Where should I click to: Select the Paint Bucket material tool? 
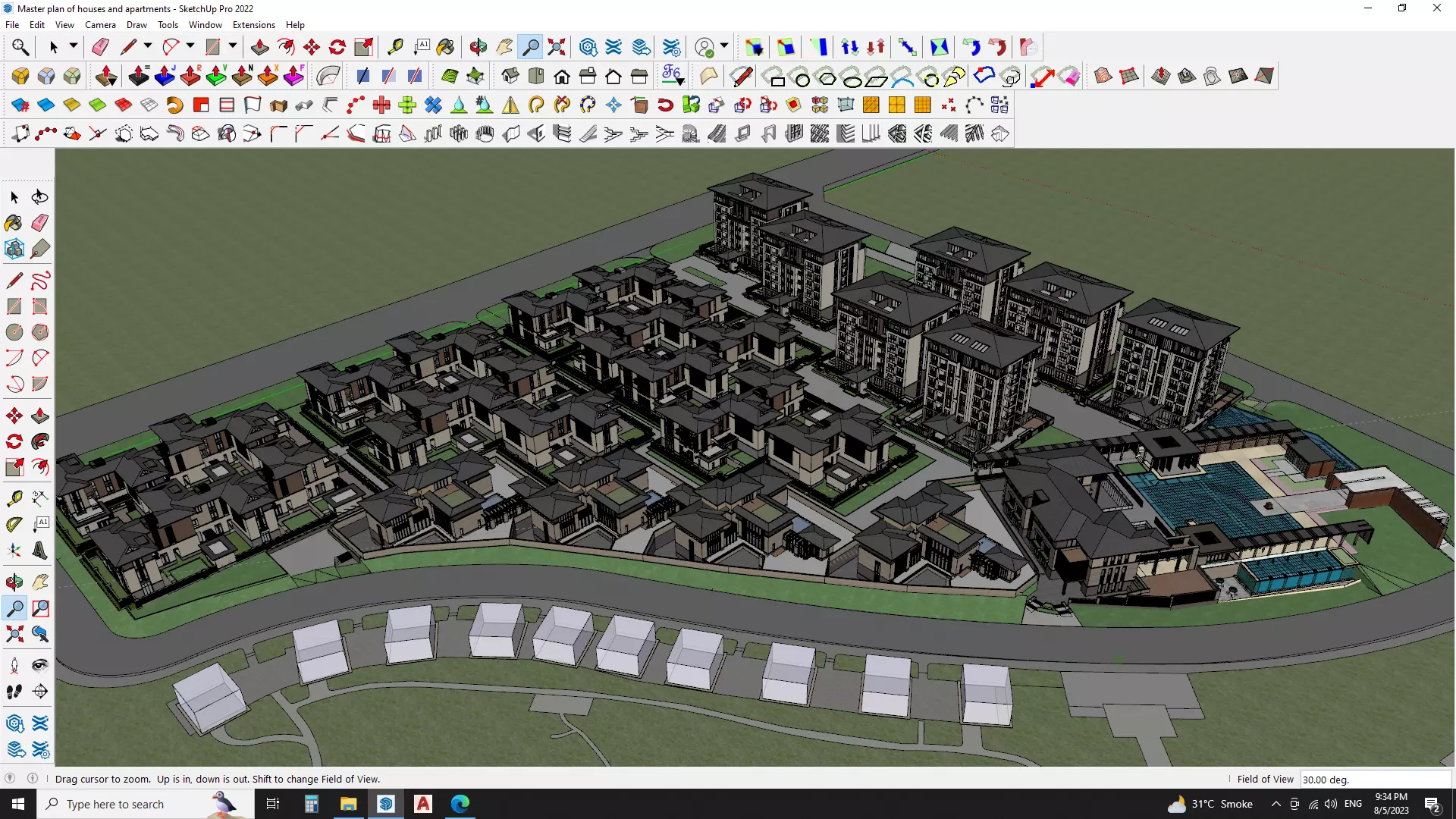[445, 47]
